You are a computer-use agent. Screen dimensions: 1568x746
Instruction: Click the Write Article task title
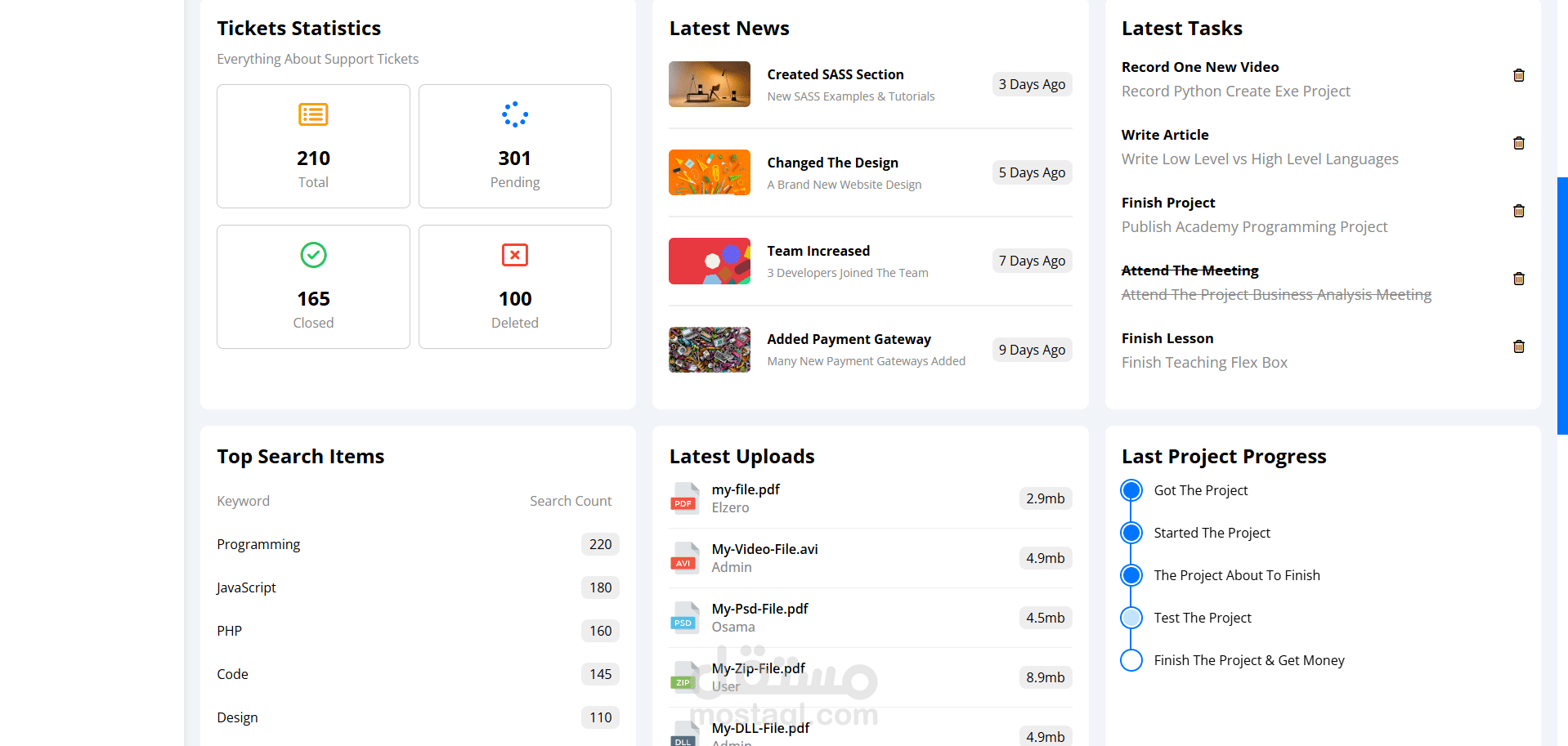tap(1165, 135)
